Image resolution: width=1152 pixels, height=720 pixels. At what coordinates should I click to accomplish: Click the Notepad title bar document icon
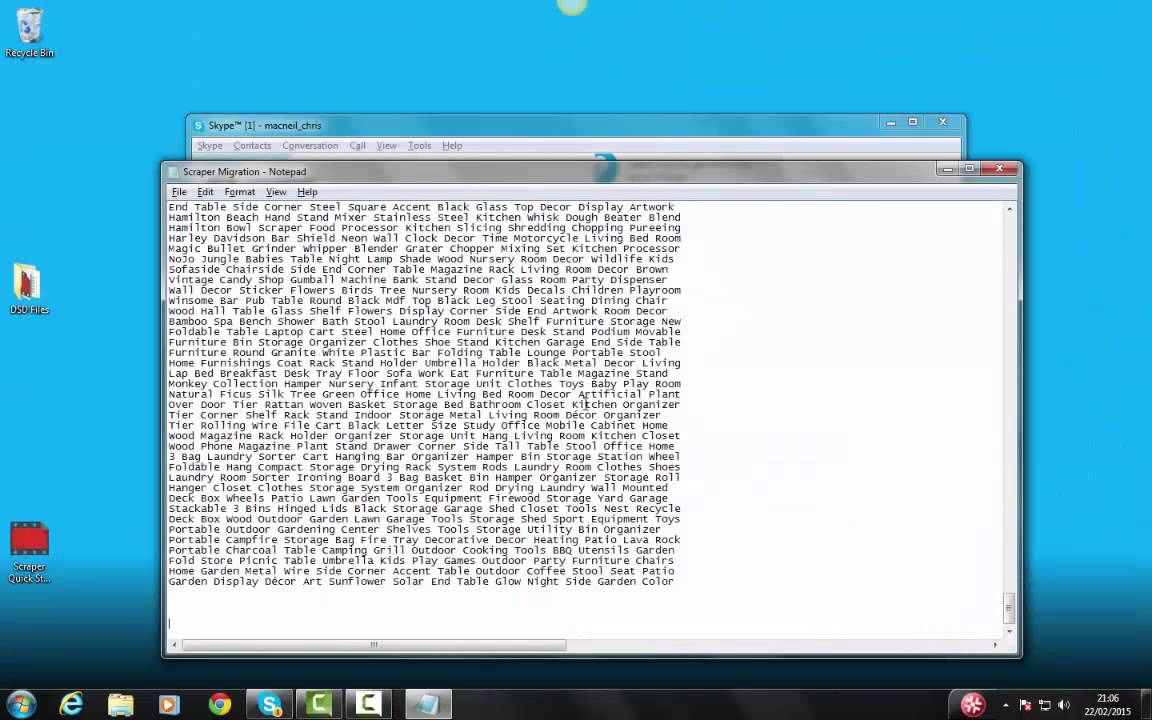173,172
